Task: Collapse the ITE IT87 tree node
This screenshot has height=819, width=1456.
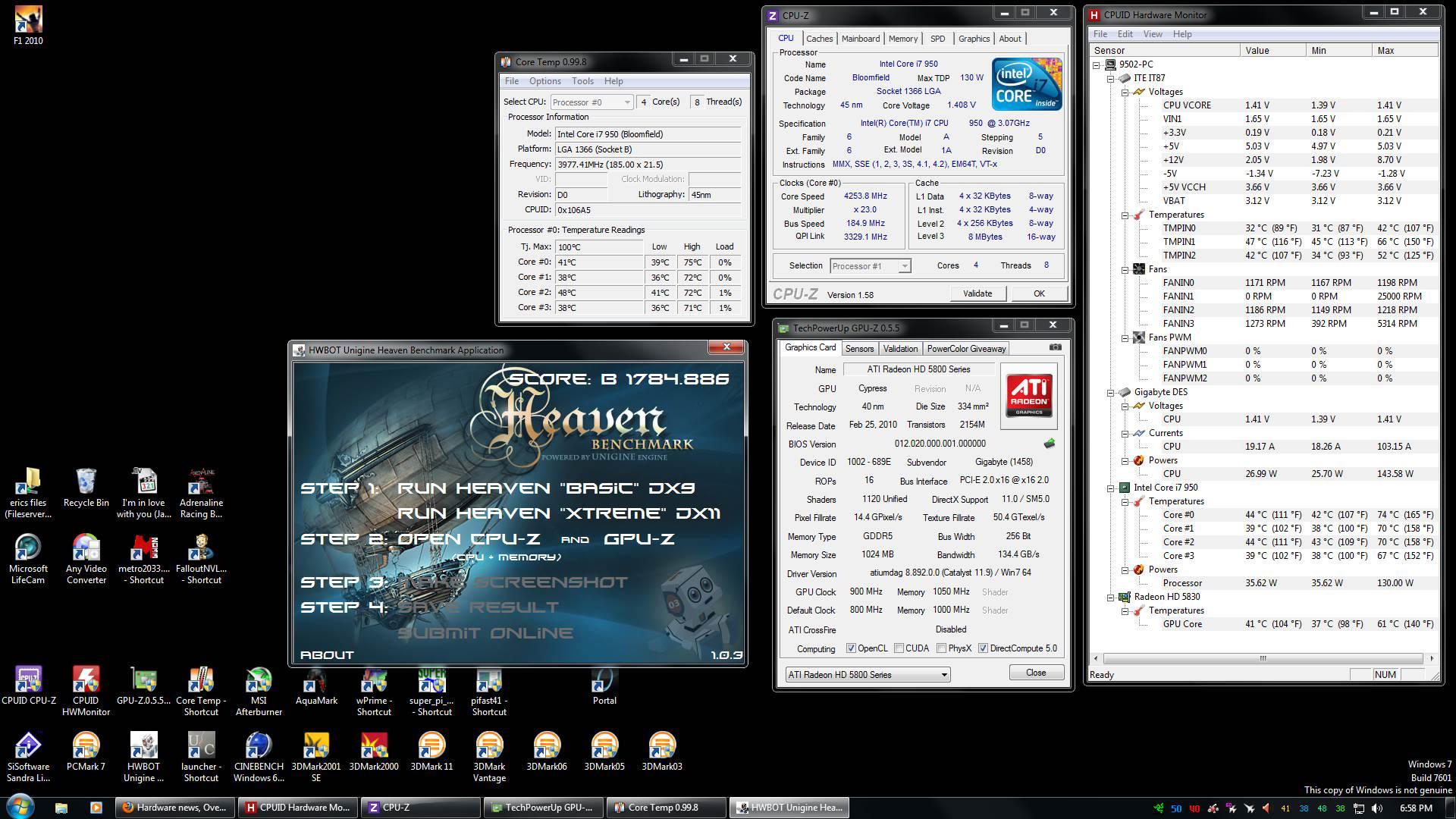Action: pos(1110,78)
